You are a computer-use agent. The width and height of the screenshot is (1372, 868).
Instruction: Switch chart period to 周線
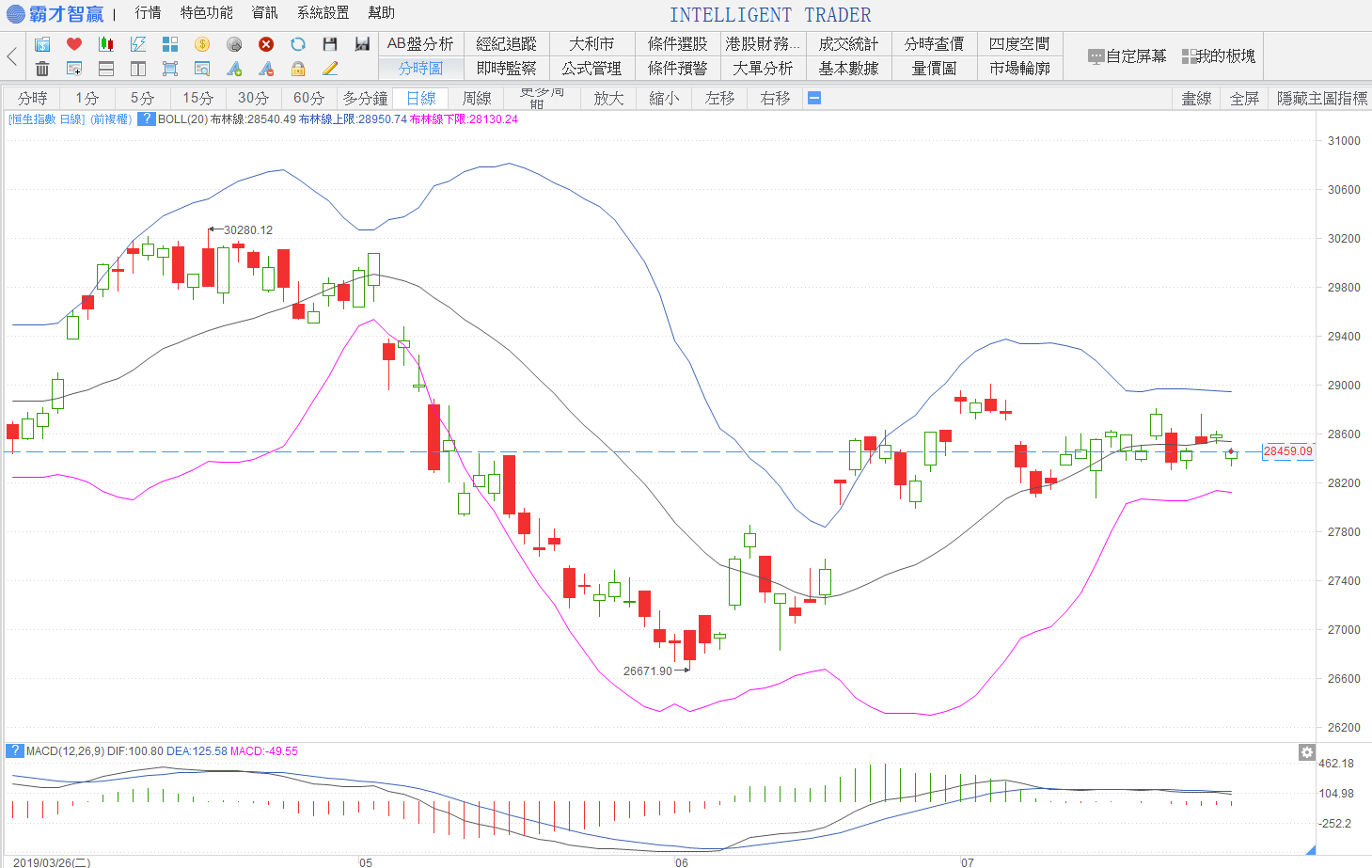pos(477,98)
